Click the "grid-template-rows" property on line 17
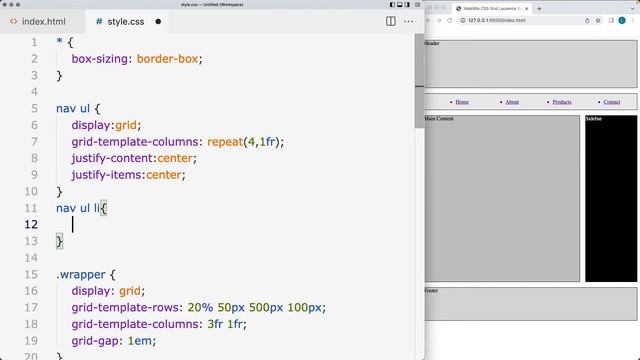Screen dimensions: 640x360 click(x=126, y=308)
